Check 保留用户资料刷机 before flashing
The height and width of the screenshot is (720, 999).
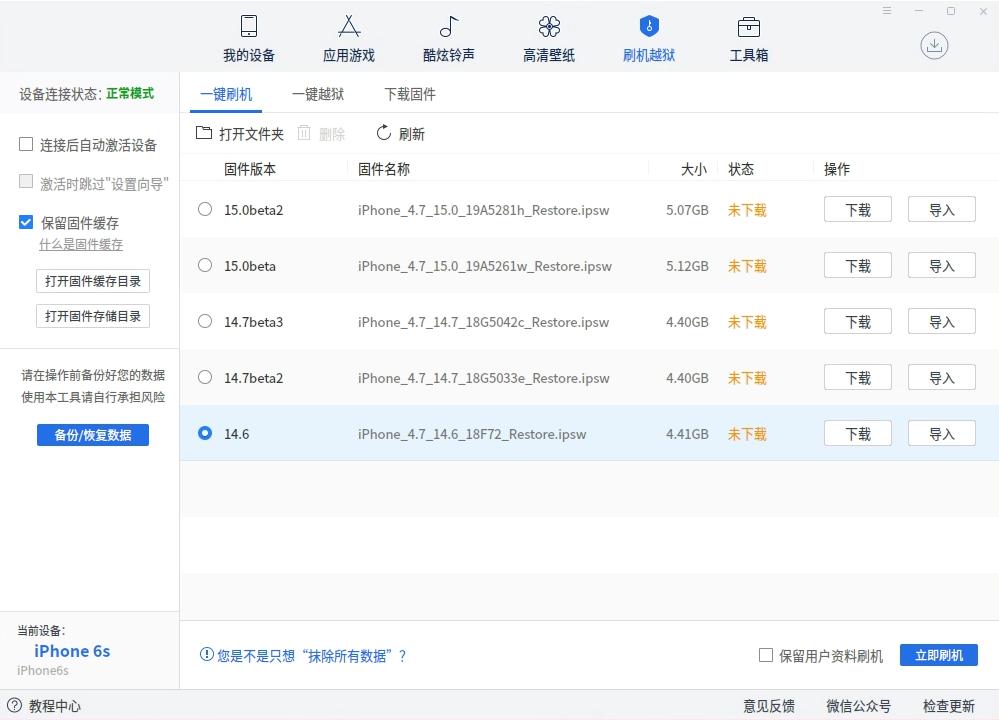click(x=764, y=655)
